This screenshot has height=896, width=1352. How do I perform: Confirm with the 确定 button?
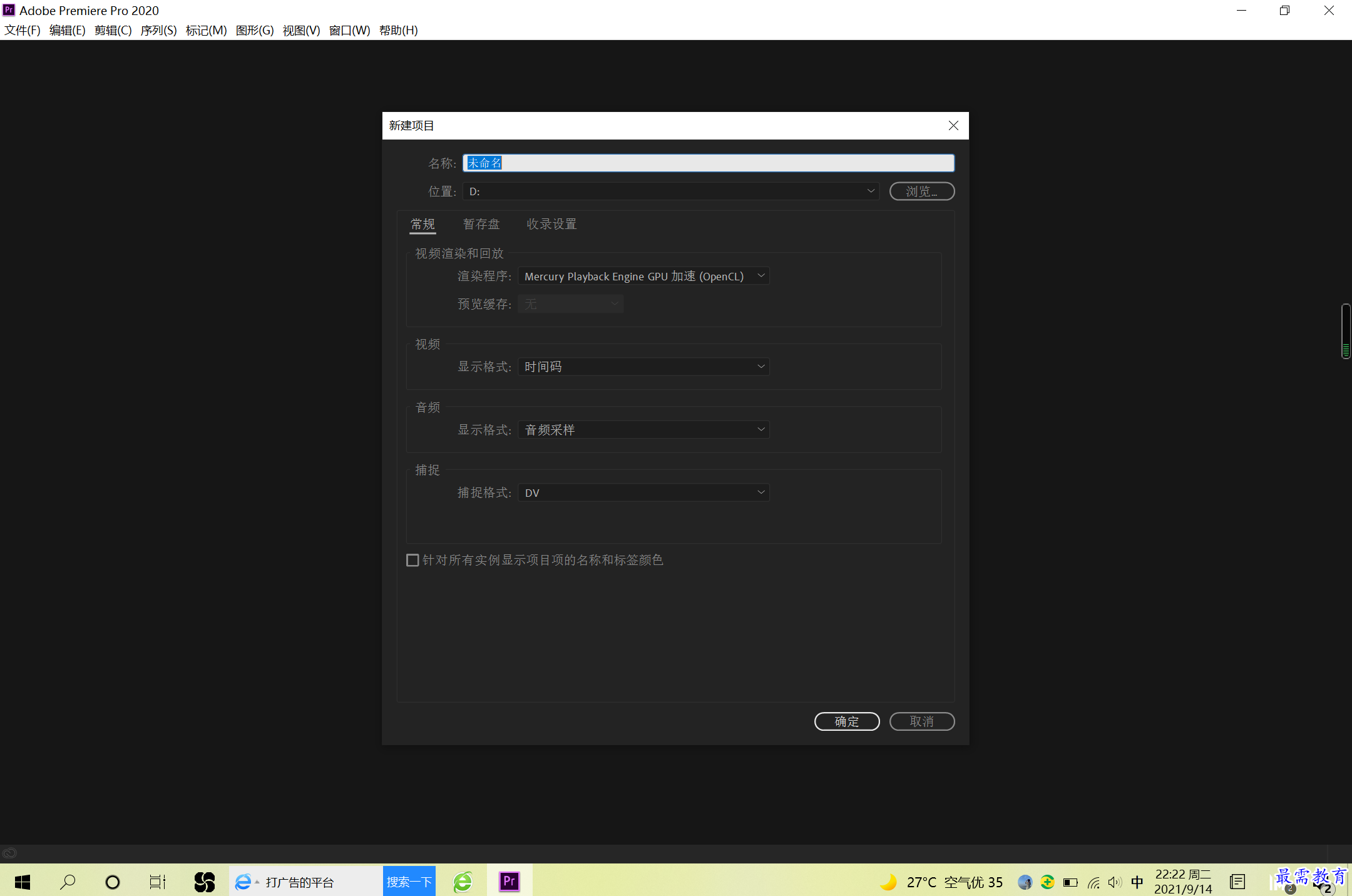(x=847, y=721)
